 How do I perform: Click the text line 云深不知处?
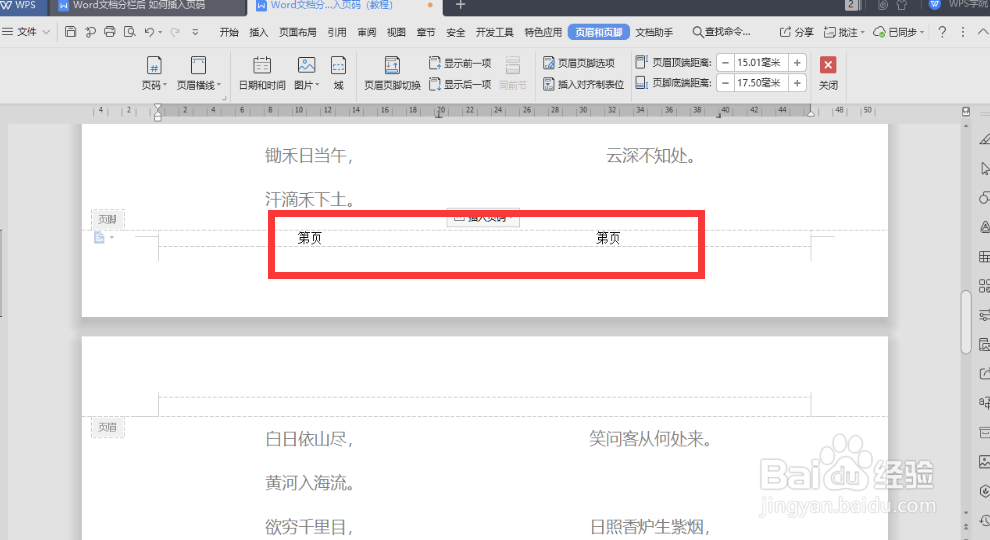point(650,156)
